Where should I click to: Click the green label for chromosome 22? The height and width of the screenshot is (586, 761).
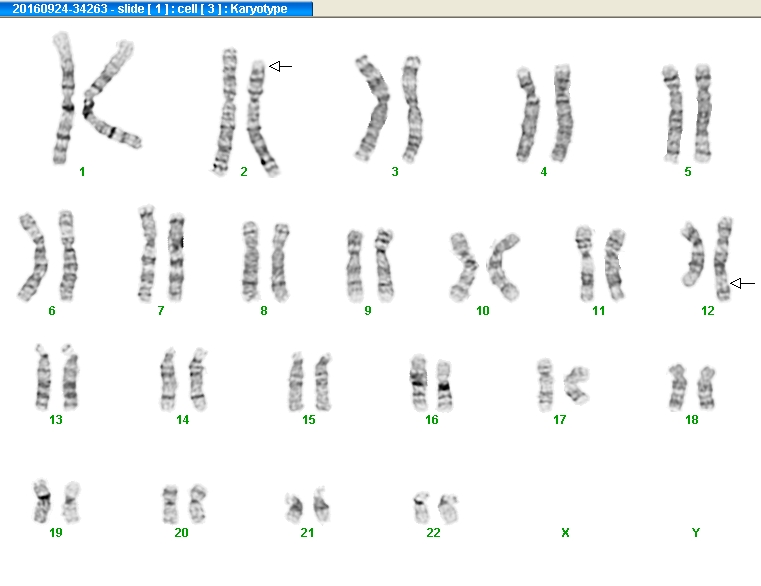click(433, 533)
